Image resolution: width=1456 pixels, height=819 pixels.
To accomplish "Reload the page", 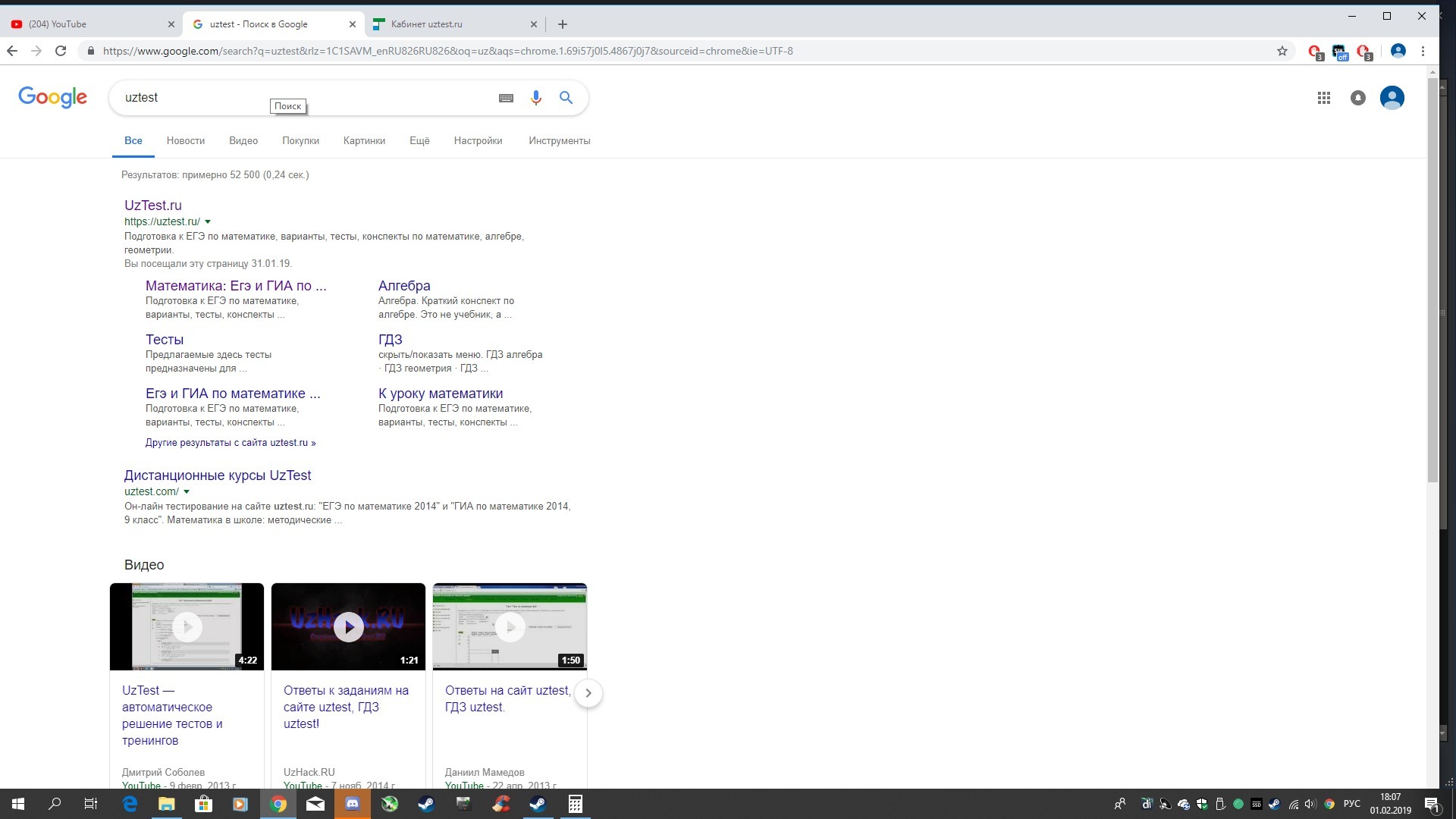I will pos(61,51).
